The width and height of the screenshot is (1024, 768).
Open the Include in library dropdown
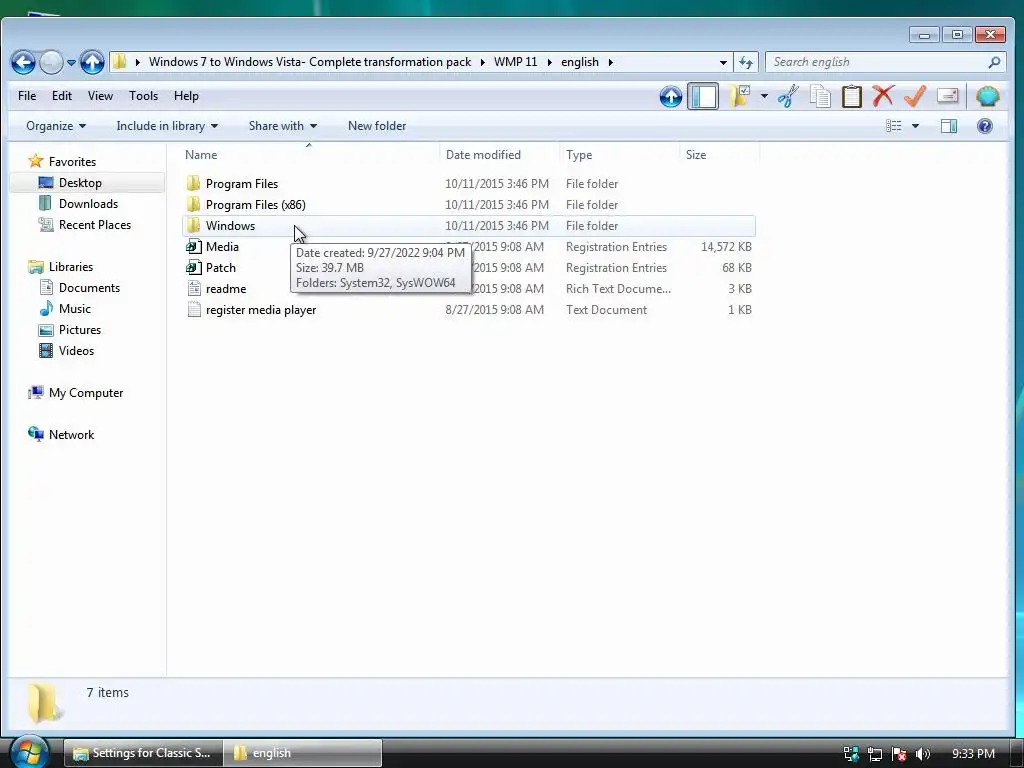point(167,126)
